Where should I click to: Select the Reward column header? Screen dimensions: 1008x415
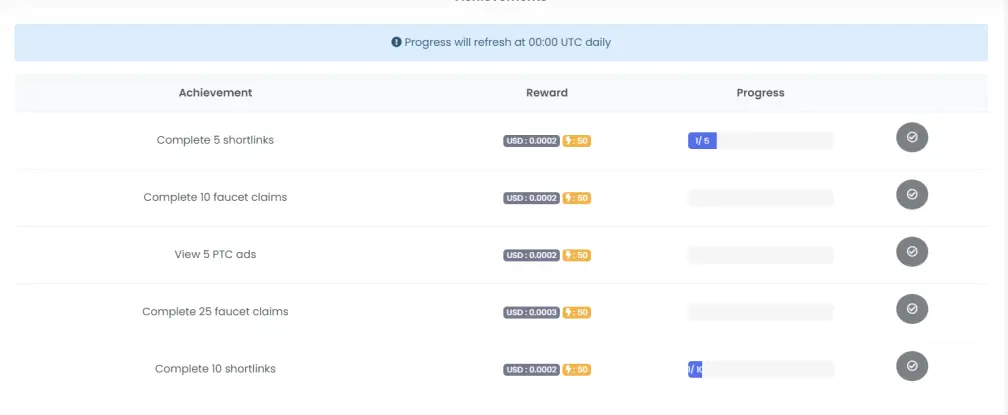click(547, 93)
